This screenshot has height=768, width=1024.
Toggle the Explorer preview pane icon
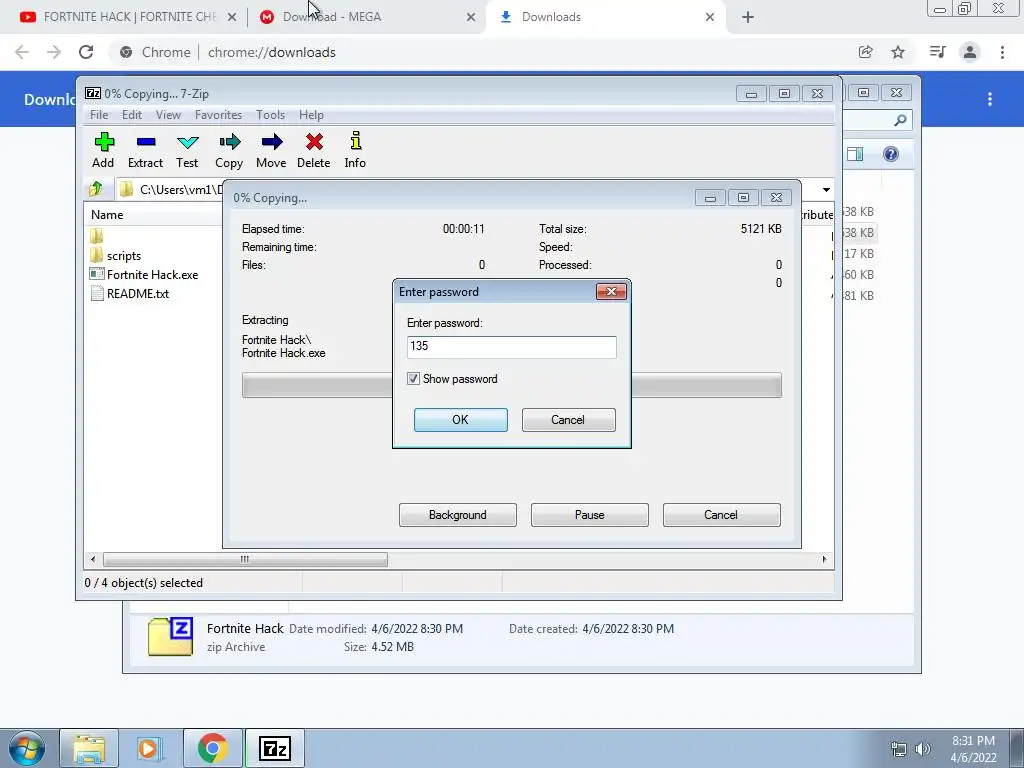(855, 154)
